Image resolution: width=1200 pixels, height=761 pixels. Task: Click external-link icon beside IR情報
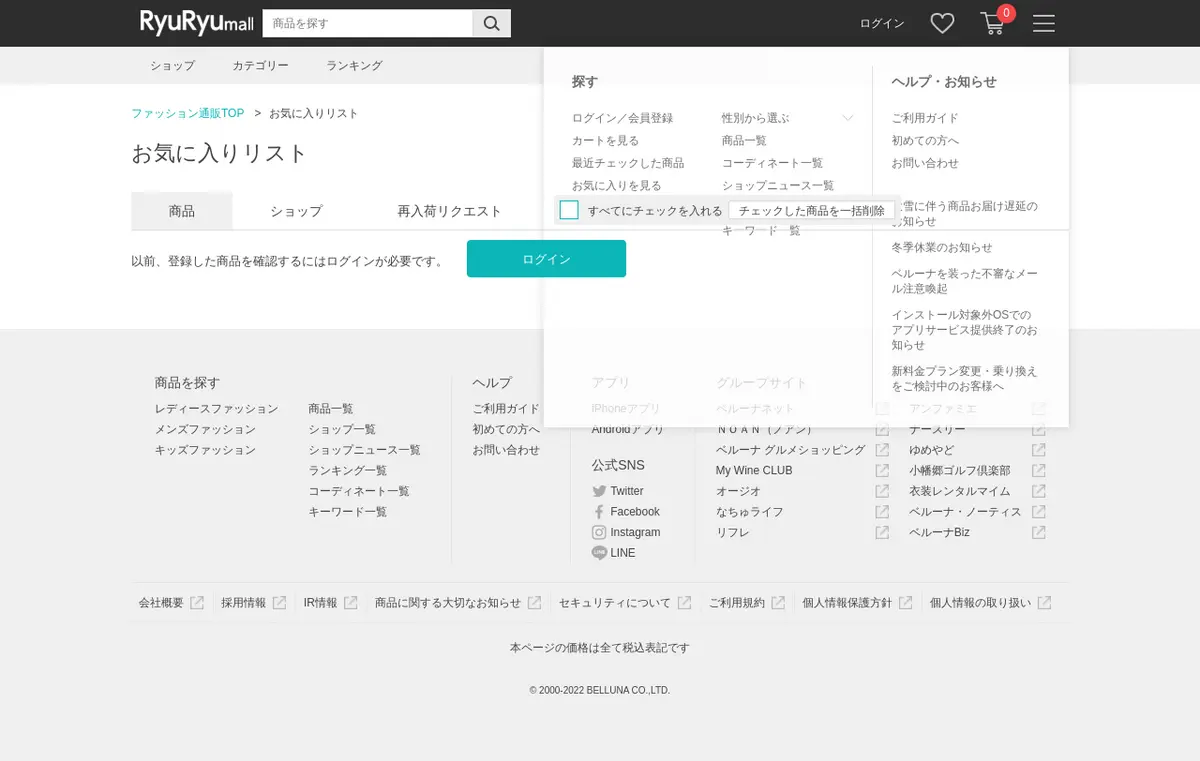coord(351,603)
